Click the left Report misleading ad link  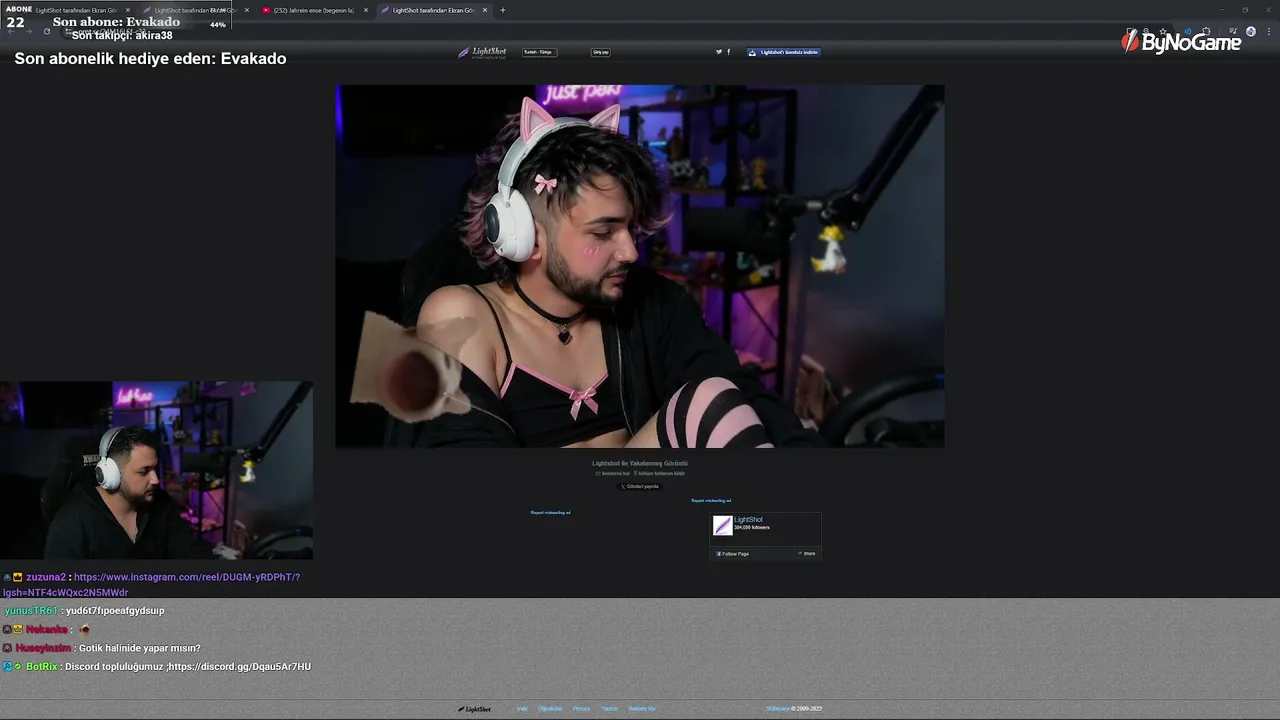550,512
